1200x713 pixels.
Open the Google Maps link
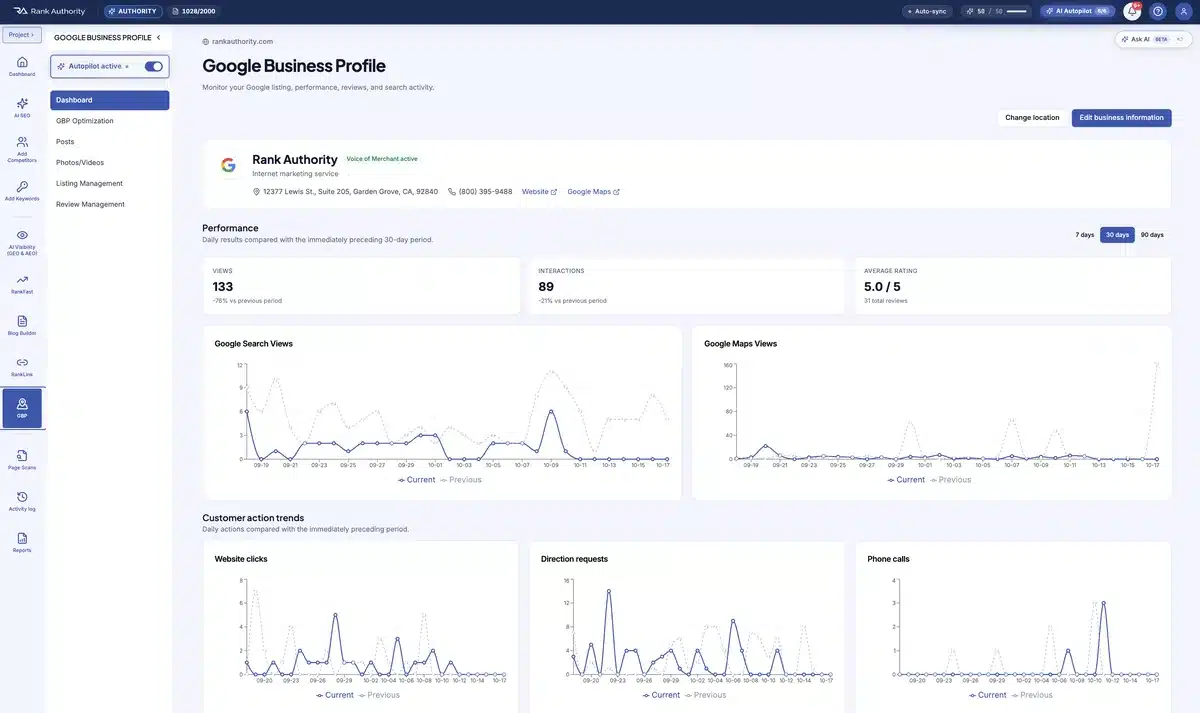tap(593, 192)
